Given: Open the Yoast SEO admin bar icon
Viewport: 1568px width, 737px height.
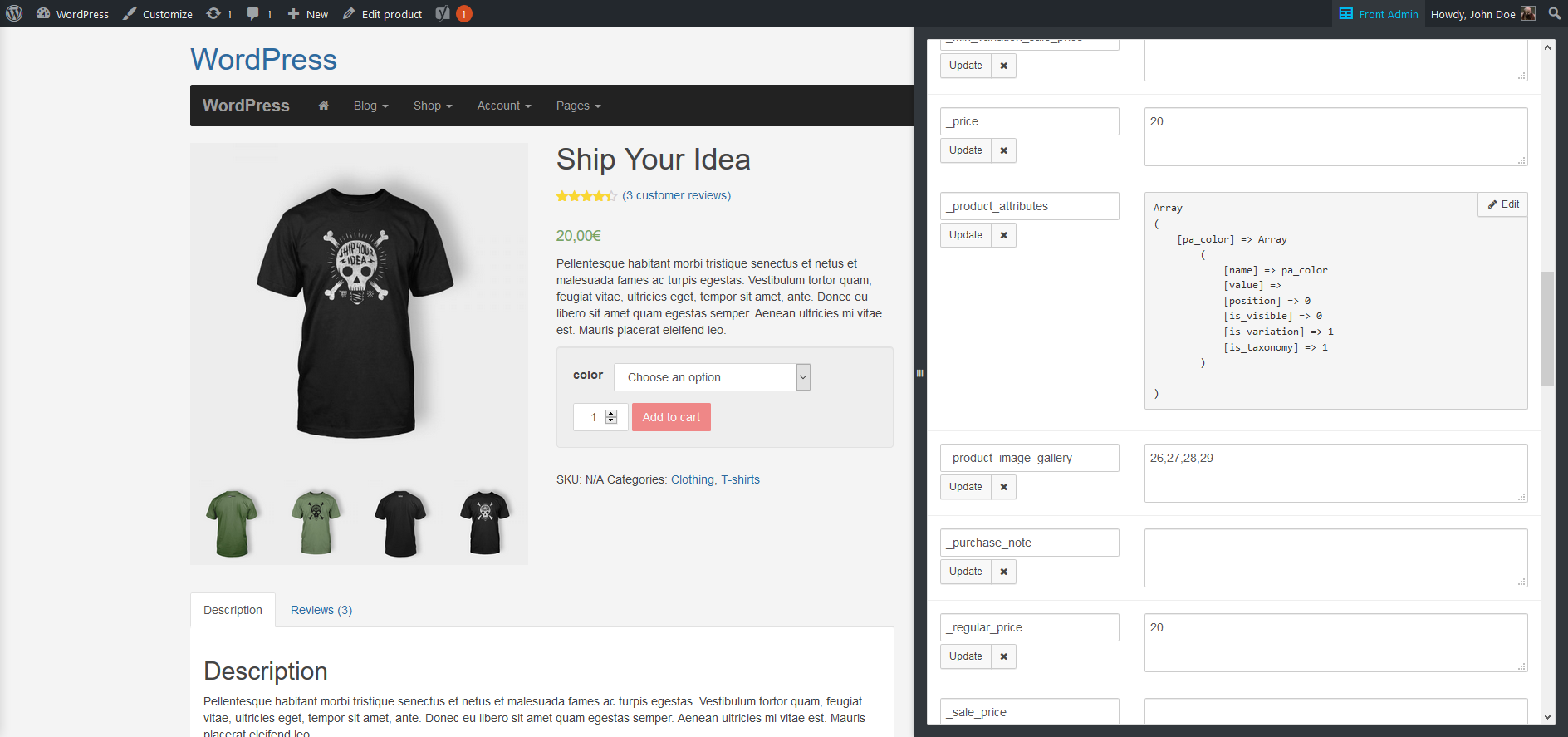Looking at the screenshot, I should tap(443, 13).
